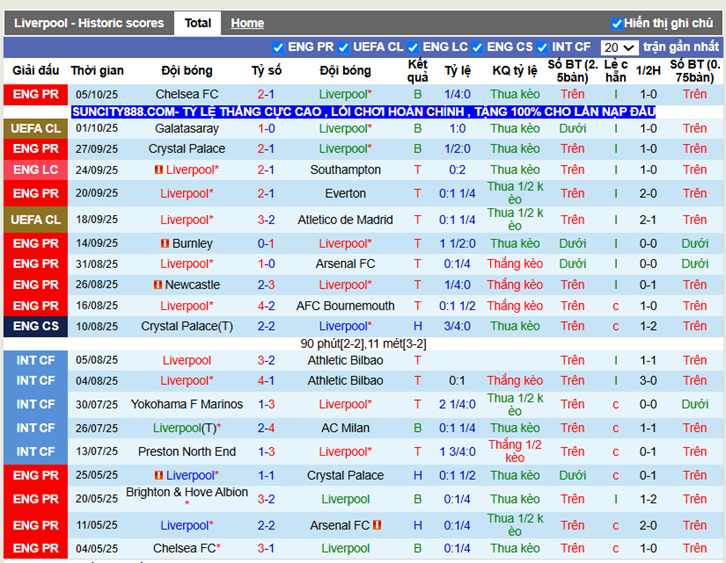The image size is (726, 563).
Task: Toggle the Hiển thị ghi chú checkbox
Action: 616,23
